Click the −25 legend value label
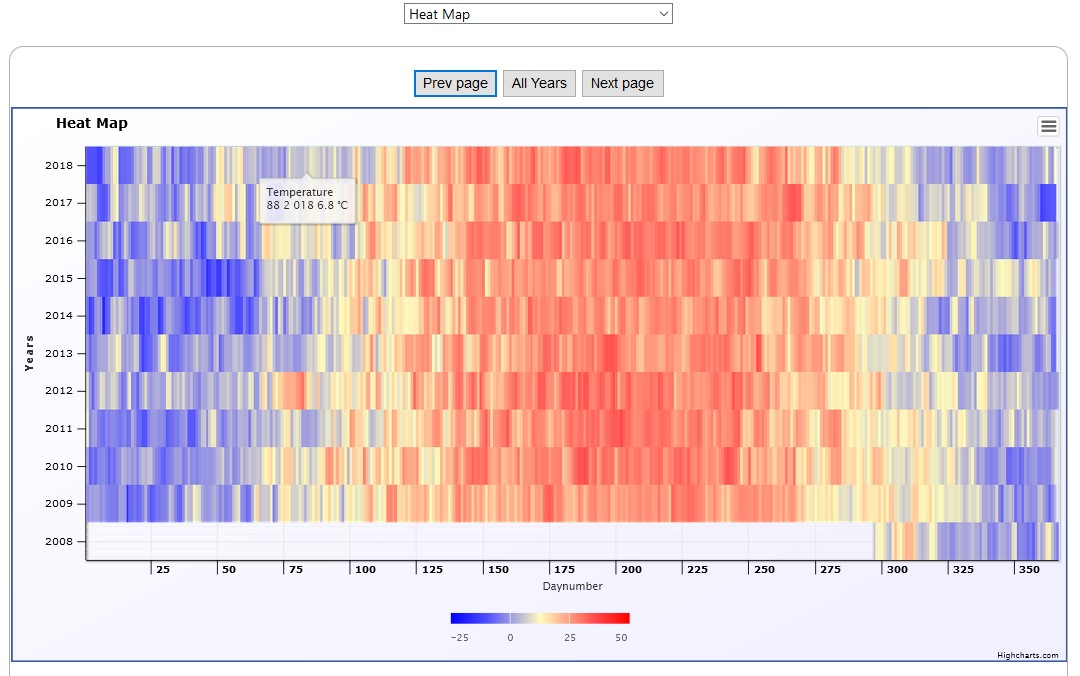This screenshot has height=676, width=1080. (460, 637)
